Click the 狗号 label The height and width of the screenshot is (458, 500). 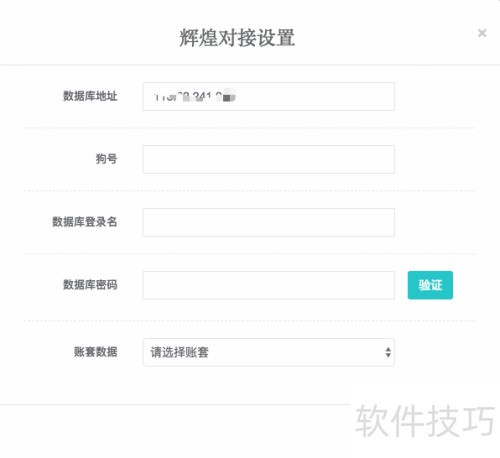107,159
